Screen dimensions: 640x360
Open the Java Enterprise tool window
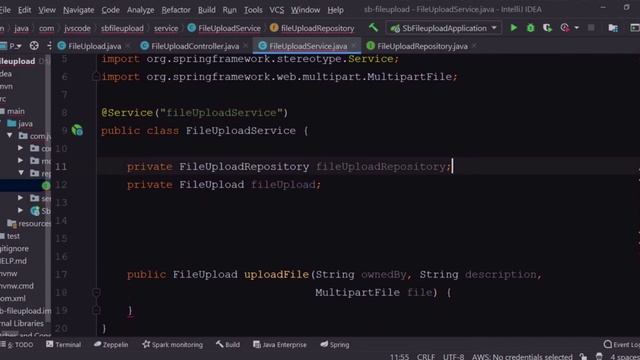(280, 344)
